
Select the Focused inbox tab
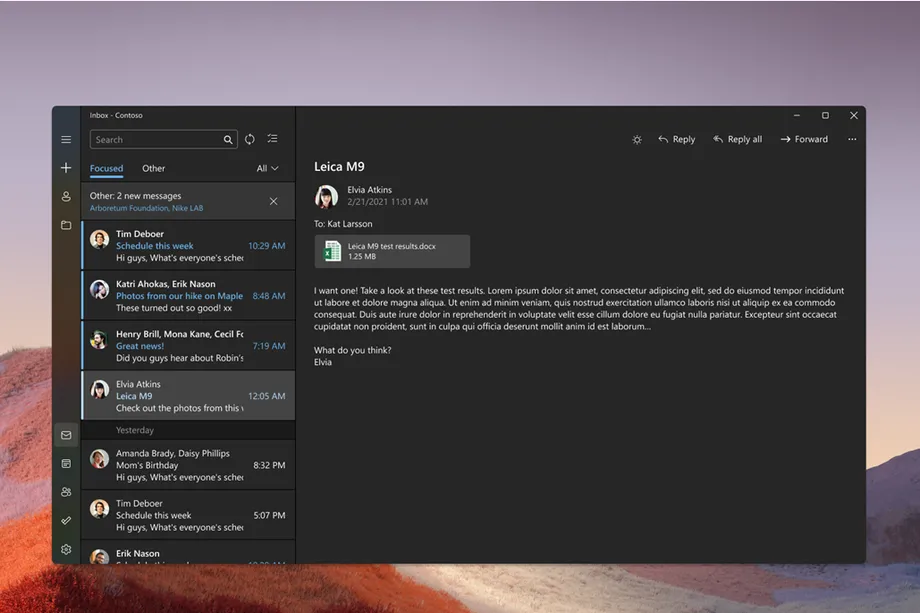pyautogui.click(x=106, y=168)
